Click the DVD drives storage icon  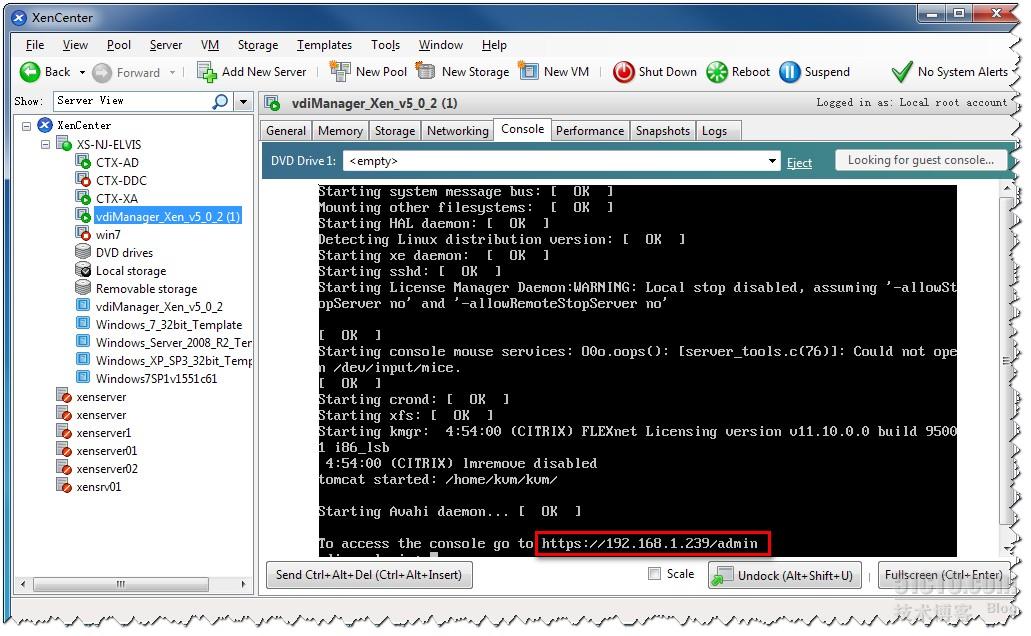point(83,251)
